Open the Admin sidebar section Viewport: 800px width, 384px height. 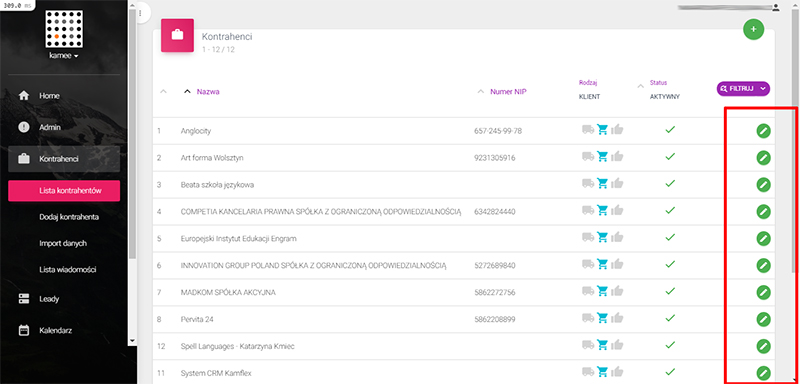point(64,127)
